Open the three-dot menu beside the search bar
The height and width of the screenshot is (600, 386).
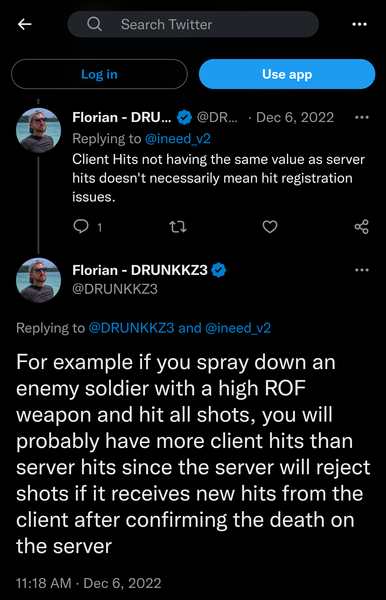click(x=359, y=24)
